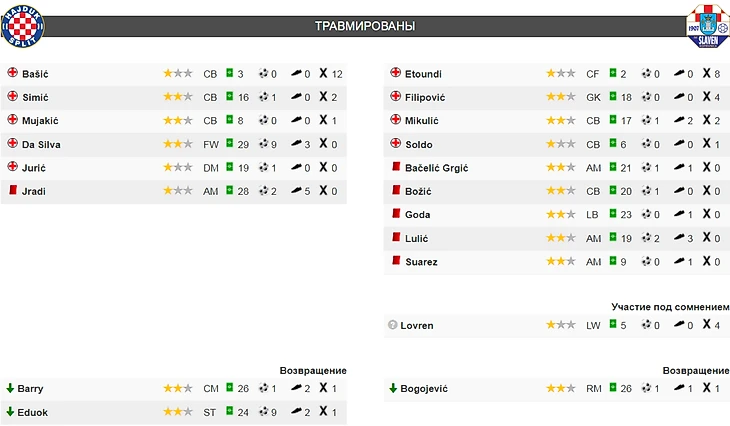Screen dimensions: 730x426
Task: Click green appearances icon in Mujakić row
Action: (229, 120)
